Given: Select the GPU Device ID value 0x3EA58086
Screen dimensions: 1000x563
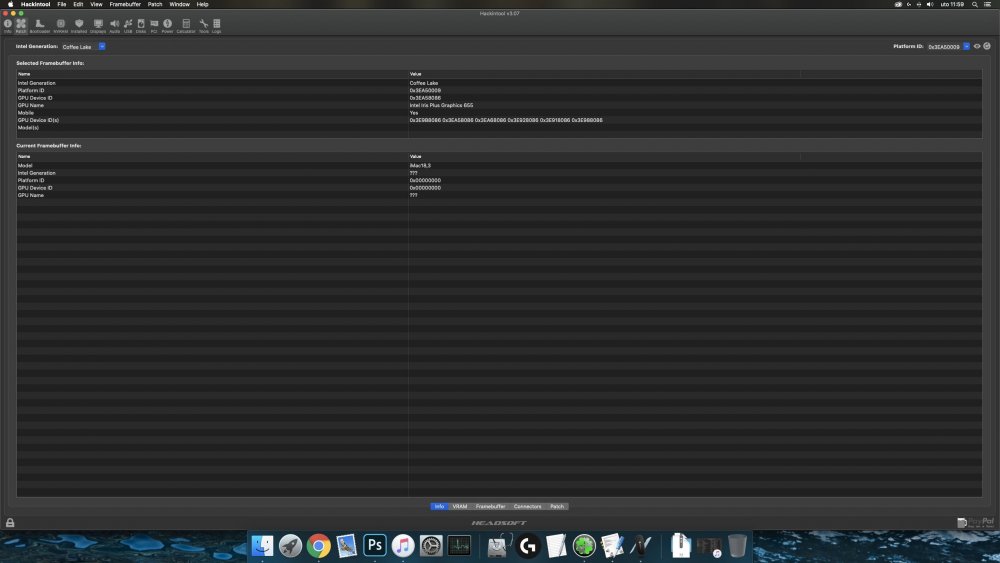Looking at the screenshot, I should (425, 98).
